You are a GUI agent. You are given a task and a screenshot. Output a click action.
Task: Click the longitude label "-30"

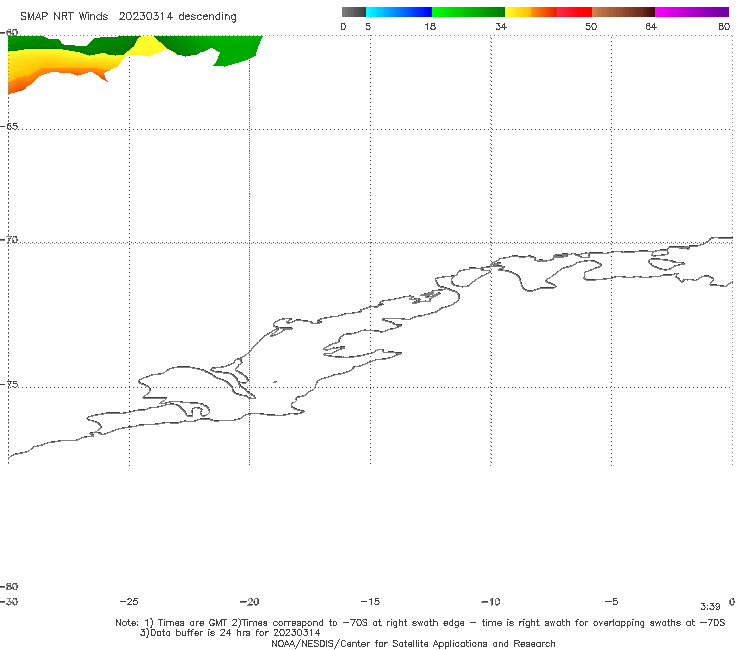9,602
